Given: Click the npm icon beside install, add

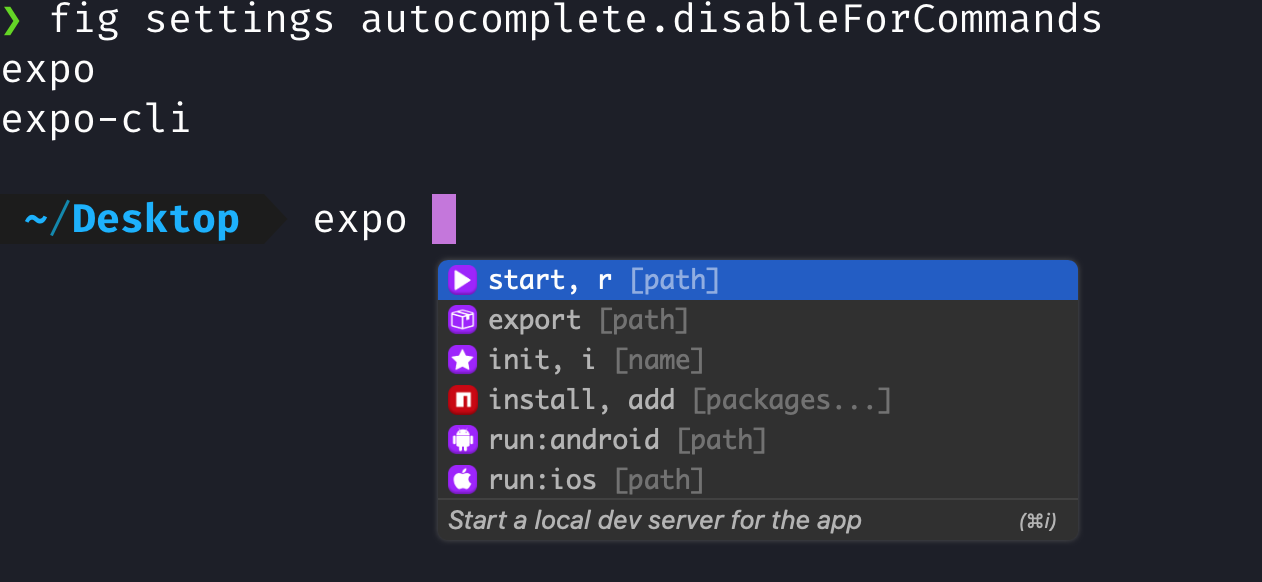Looking at the screenshot, I should click(x=461, y=399).
